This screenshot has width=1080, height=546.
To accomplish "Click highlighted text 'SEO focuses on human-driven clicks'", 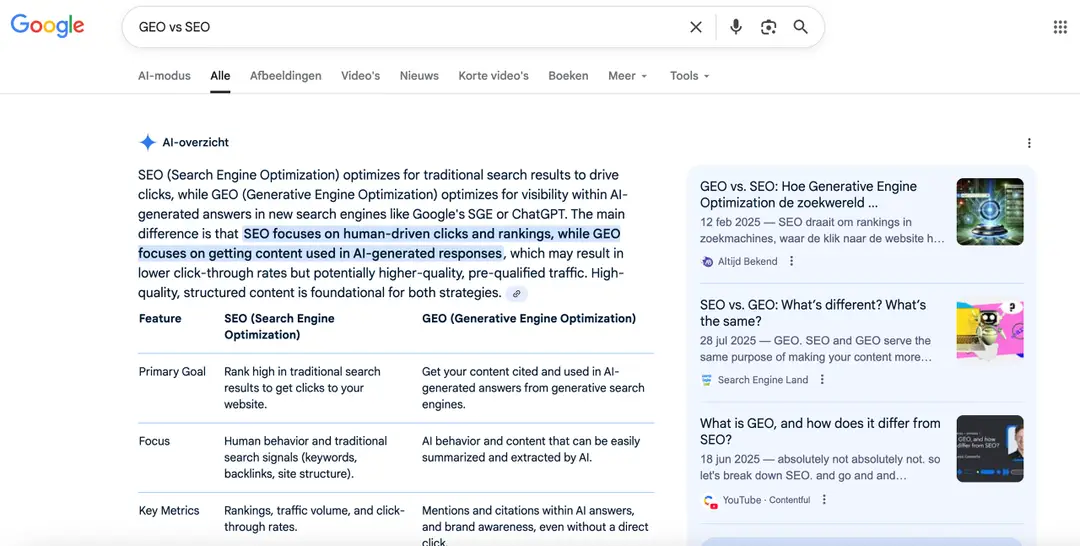I will click(379, 244).
